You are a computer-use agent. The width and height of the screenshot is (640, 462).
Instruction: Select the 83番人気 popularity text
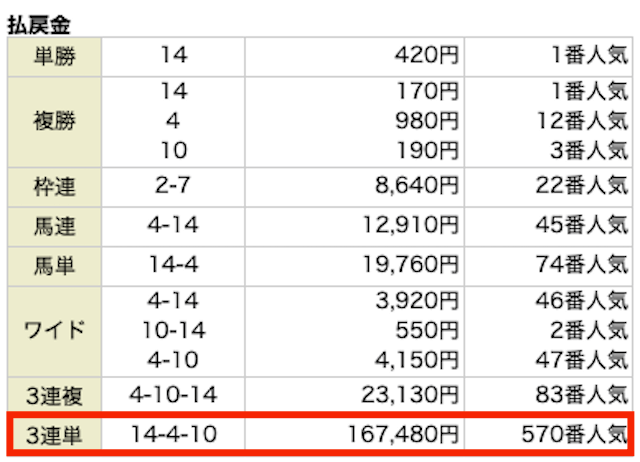[x=582, y=395]
